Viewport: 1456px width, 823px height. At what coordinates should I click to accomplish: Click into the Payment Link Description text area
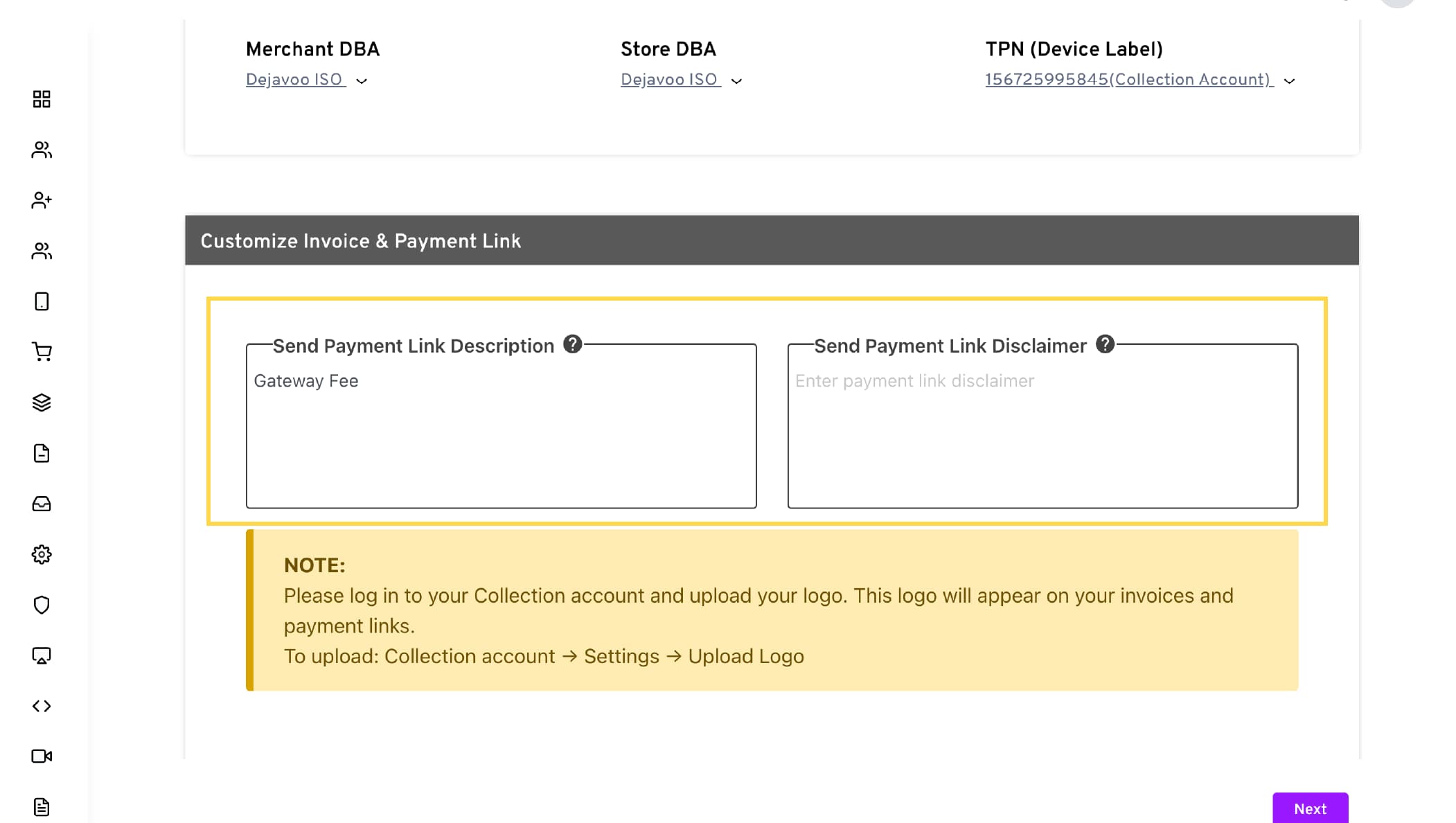coord(501,436)
